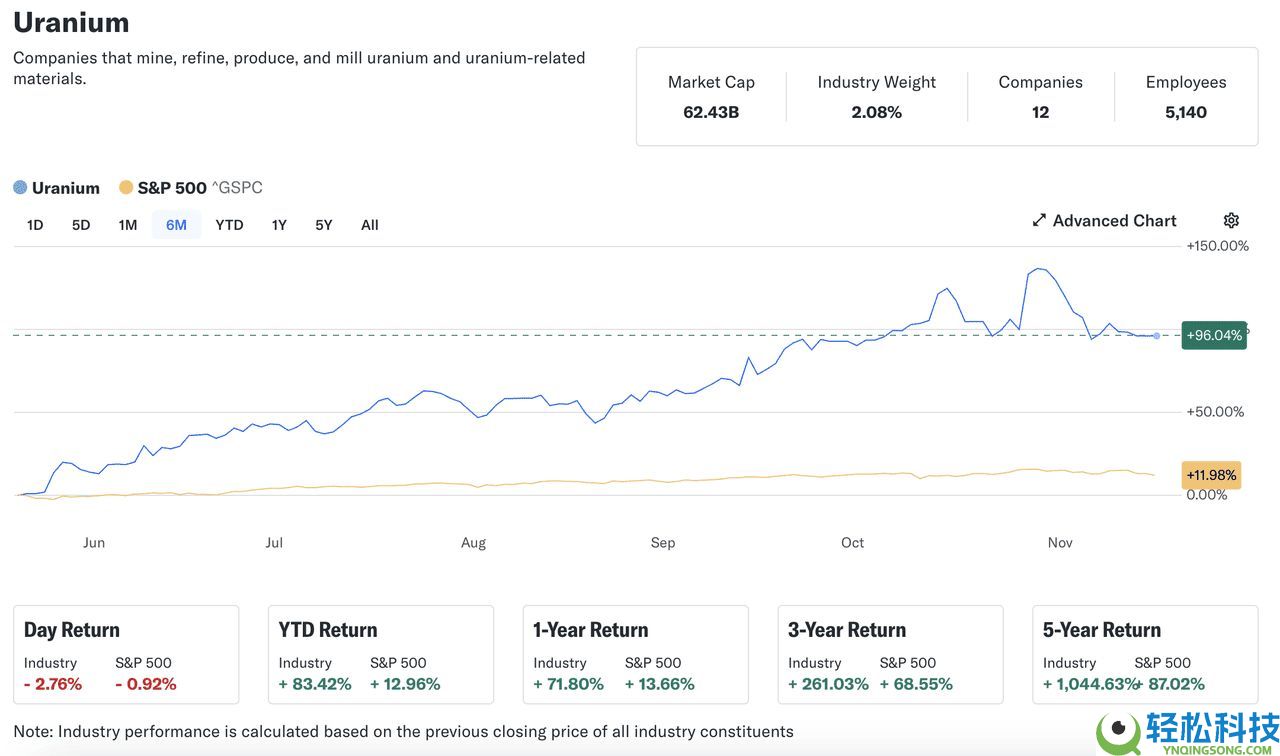Click the Advanced Chart expand arrows icon

1039,221
